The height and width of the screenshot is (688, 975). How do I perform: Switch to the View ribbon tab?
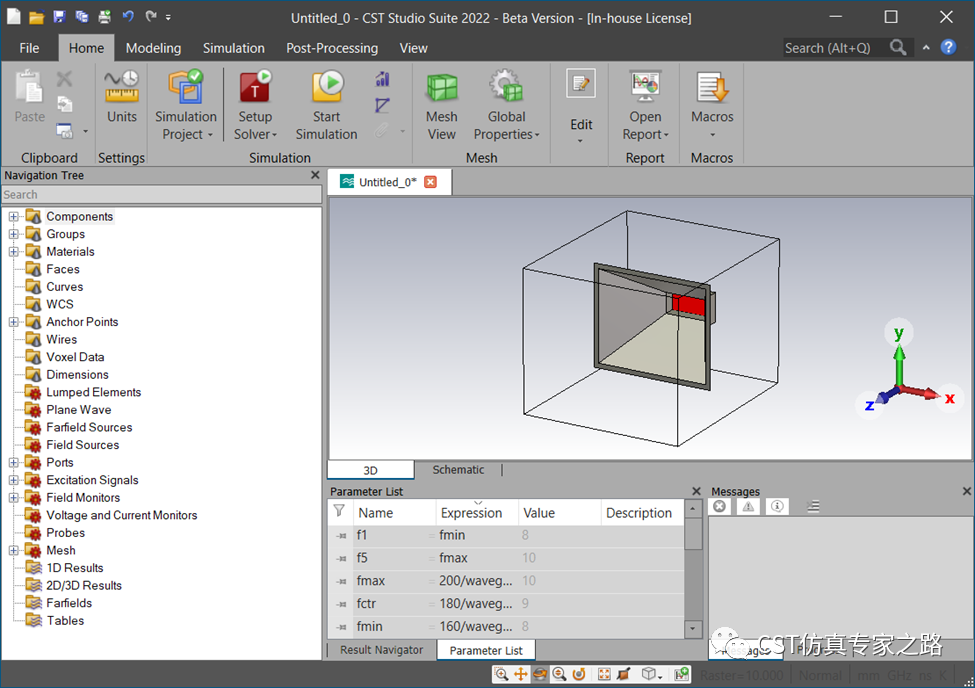(x=414, y=48)
